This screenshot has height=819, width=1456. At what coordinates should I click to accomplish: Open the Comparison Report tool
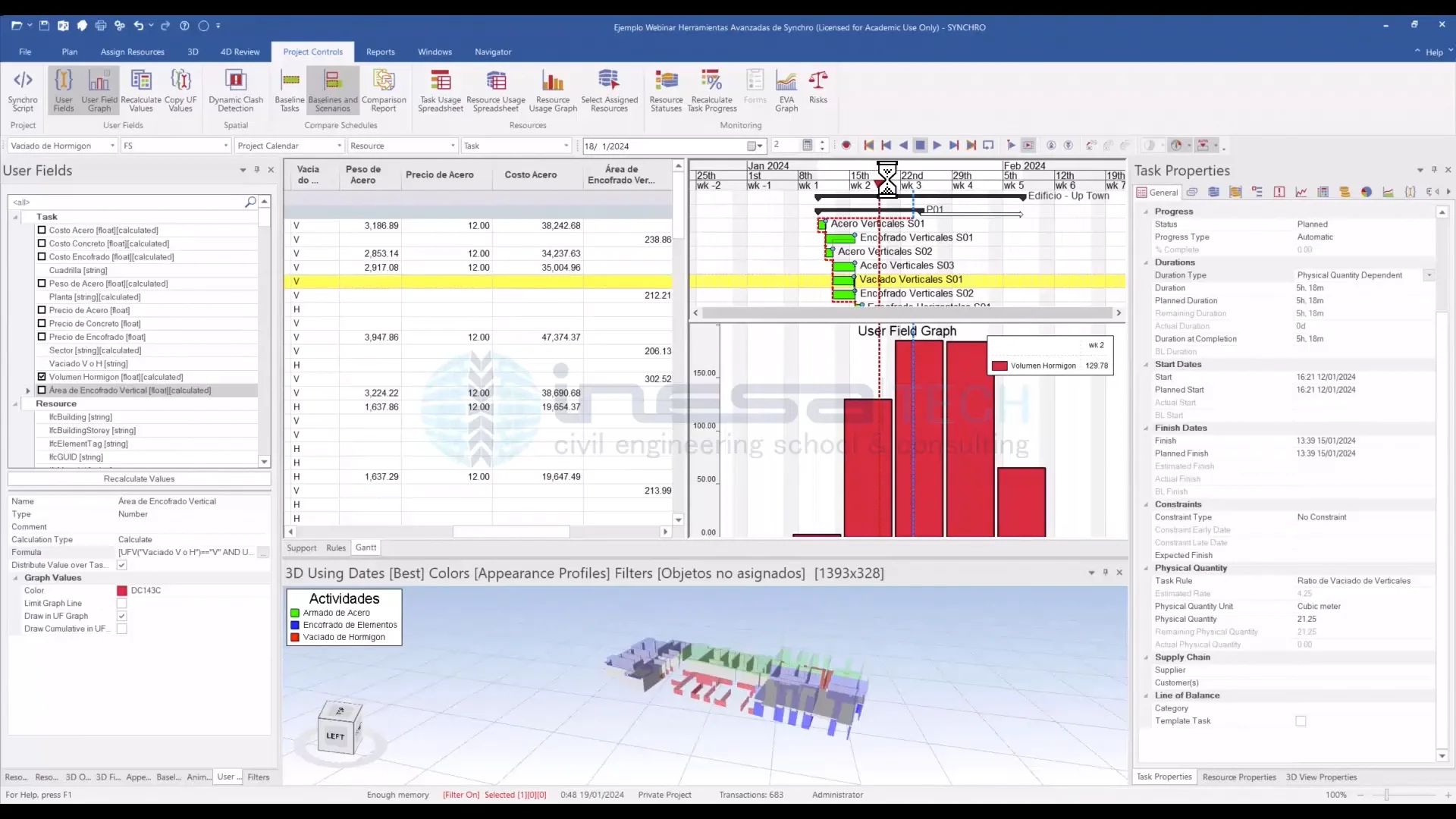[x=384, y=89]
